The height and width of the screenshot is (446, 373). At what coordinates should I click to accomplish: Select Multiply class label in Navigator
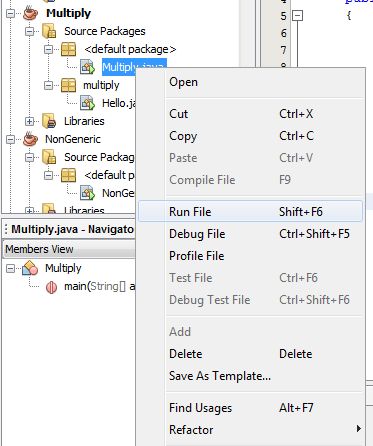[x=63, y=268]
